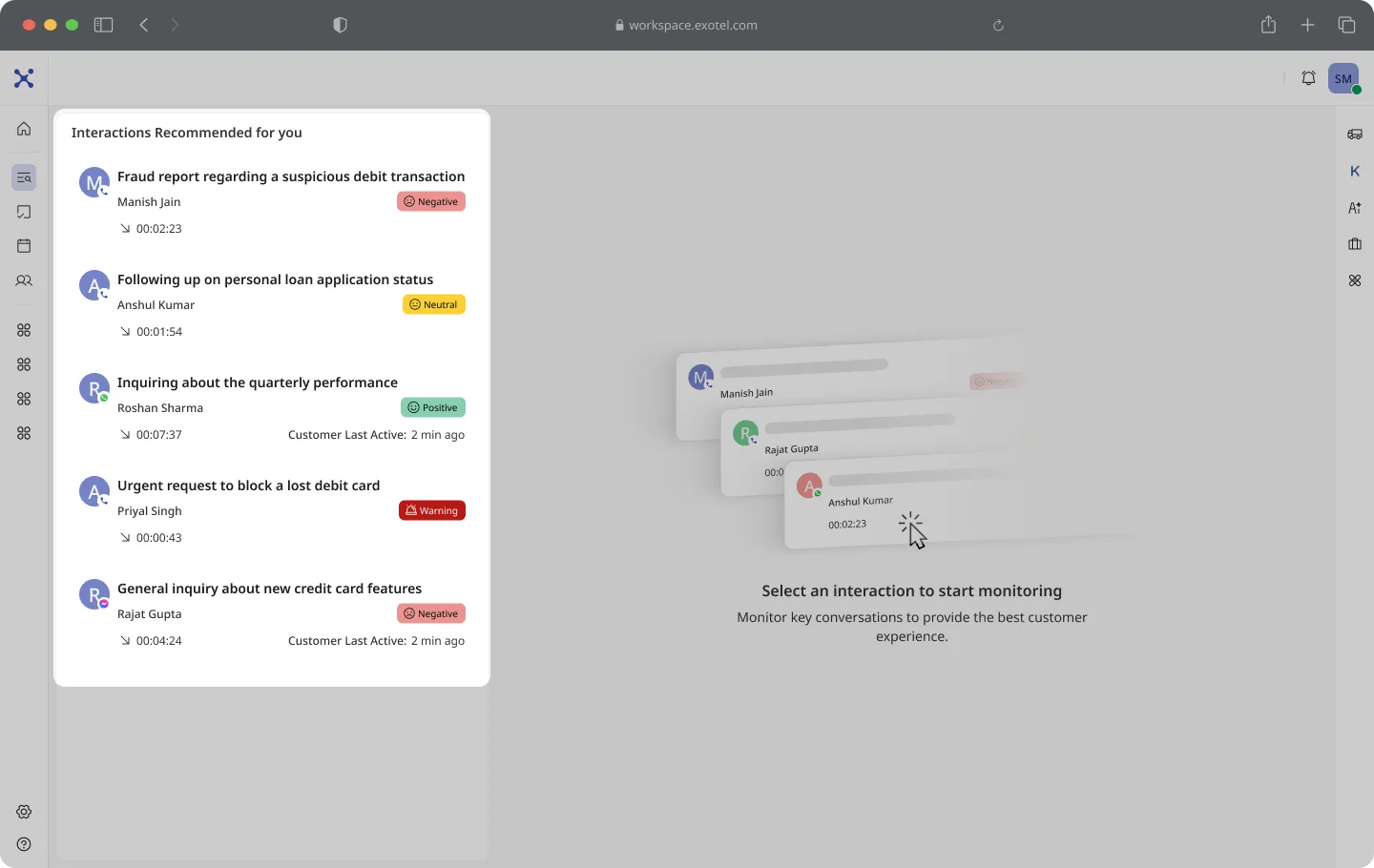Open the settings gear at sidebar bottom
Image resolution: width=1374 pixels, height=868 pixels.
click(x=24, y=812)
